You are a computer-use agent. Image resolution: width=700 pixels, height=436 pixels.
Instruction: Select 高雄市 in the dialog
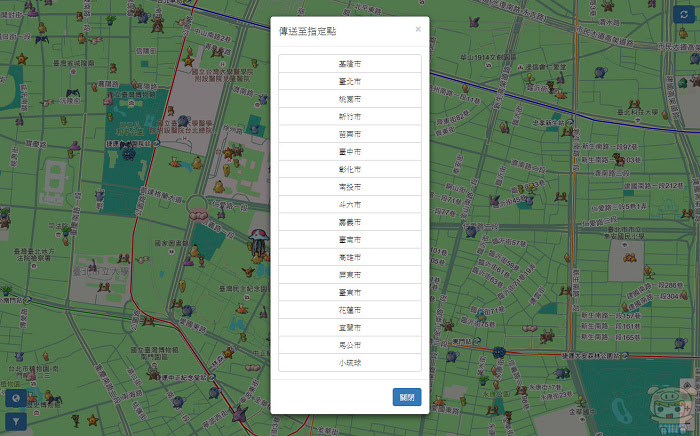(350, 257)
